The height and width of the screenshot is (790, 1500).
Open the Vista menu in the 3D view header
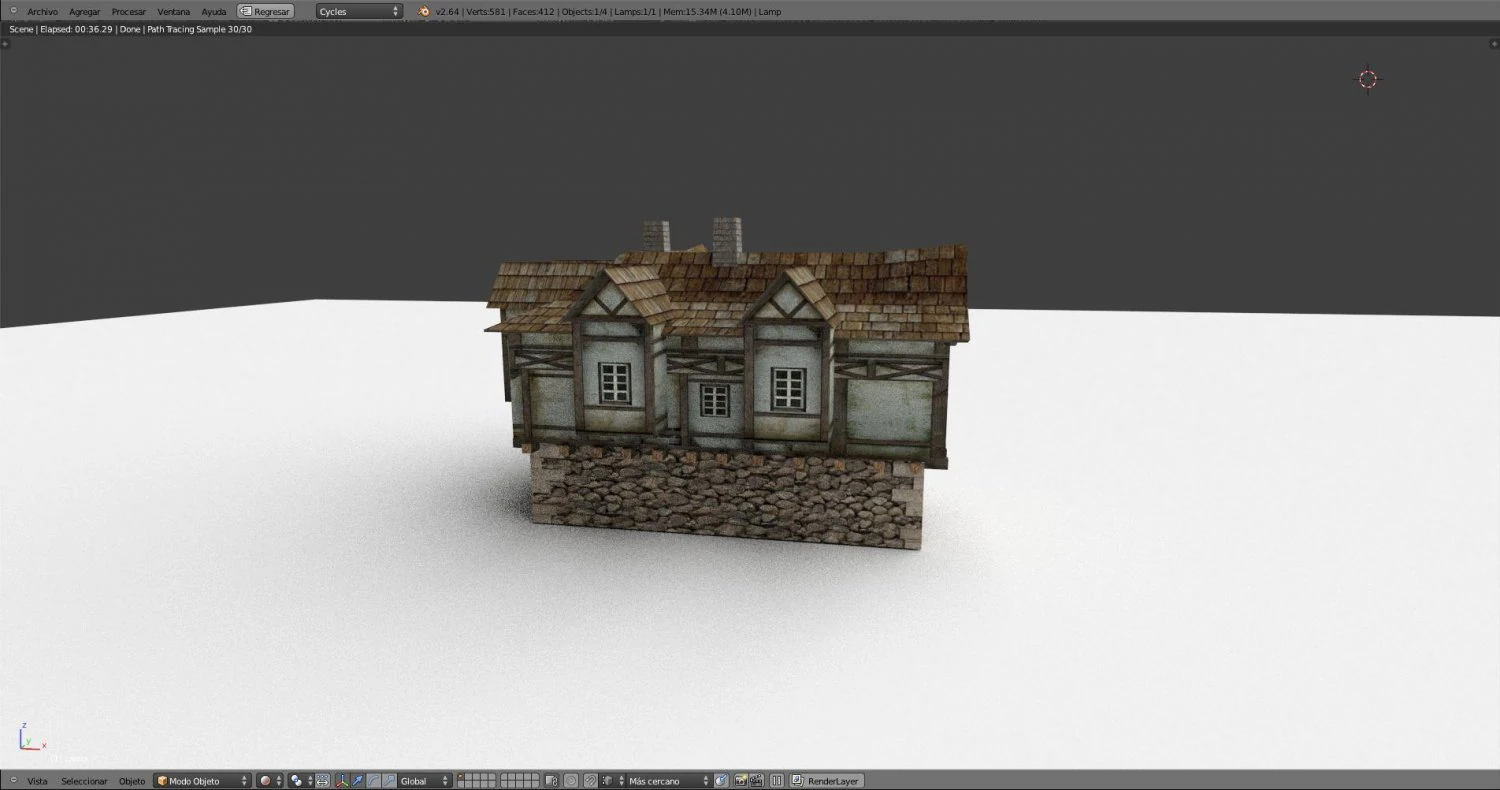(x=37, y=781)
